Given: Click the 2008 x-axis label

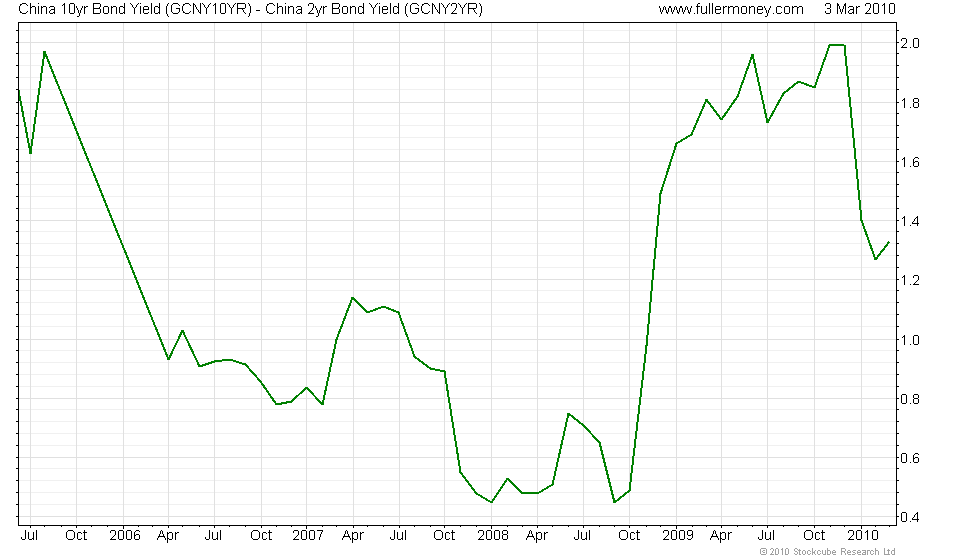Looking at the screenshot, I should 492,536.
